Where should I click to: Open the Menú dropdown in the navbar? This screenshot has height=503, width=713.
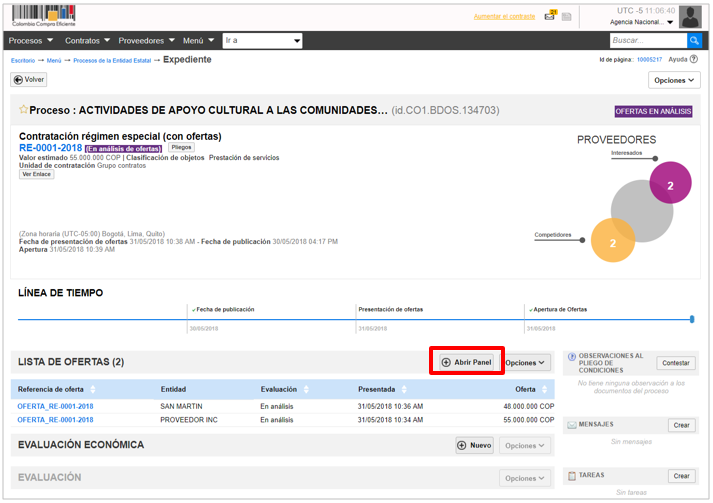point(198,40)
